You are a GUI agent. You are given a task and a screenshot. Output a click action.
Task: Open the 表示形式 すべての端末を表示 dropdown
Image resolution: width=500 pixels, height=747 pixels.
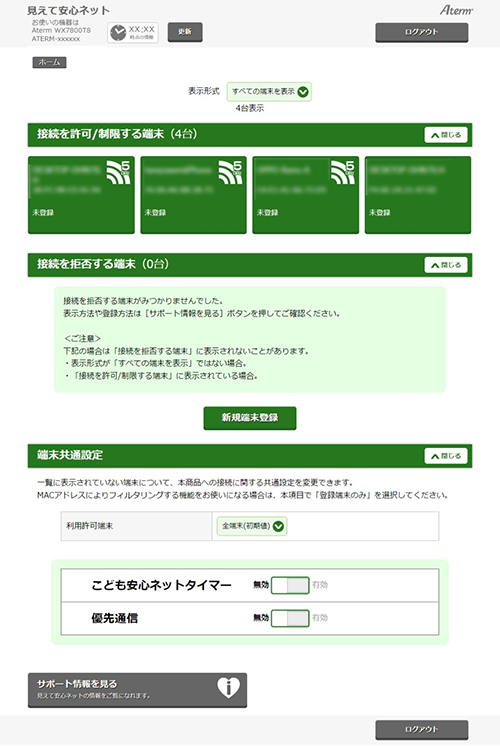point(269,91)
